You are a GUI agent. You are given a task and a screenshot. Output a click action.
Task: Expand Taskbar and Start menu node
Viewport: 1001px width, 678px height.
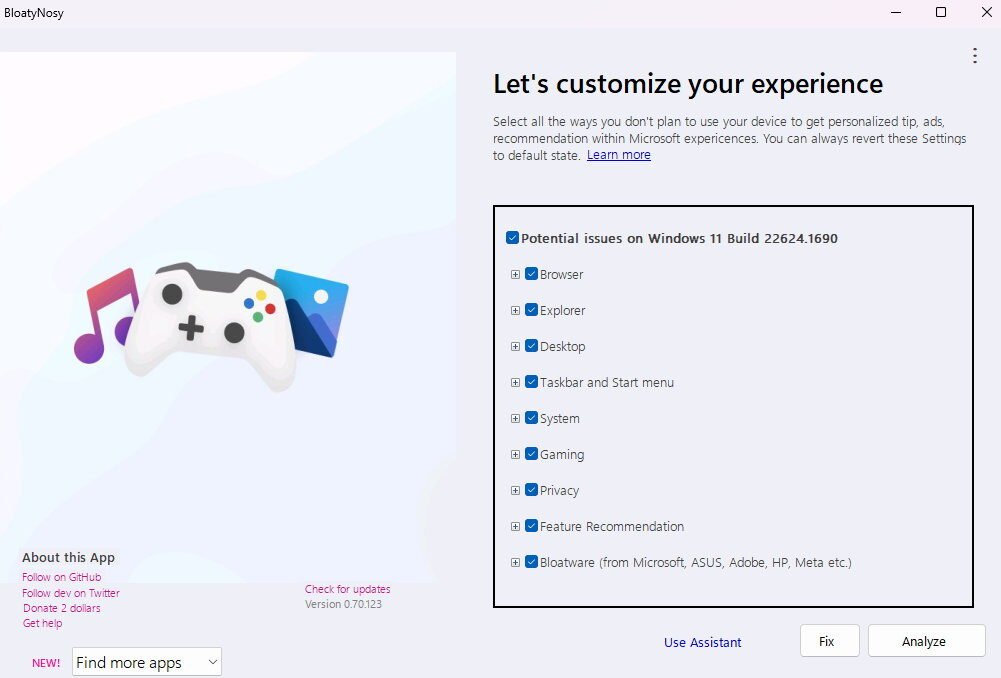515,382
